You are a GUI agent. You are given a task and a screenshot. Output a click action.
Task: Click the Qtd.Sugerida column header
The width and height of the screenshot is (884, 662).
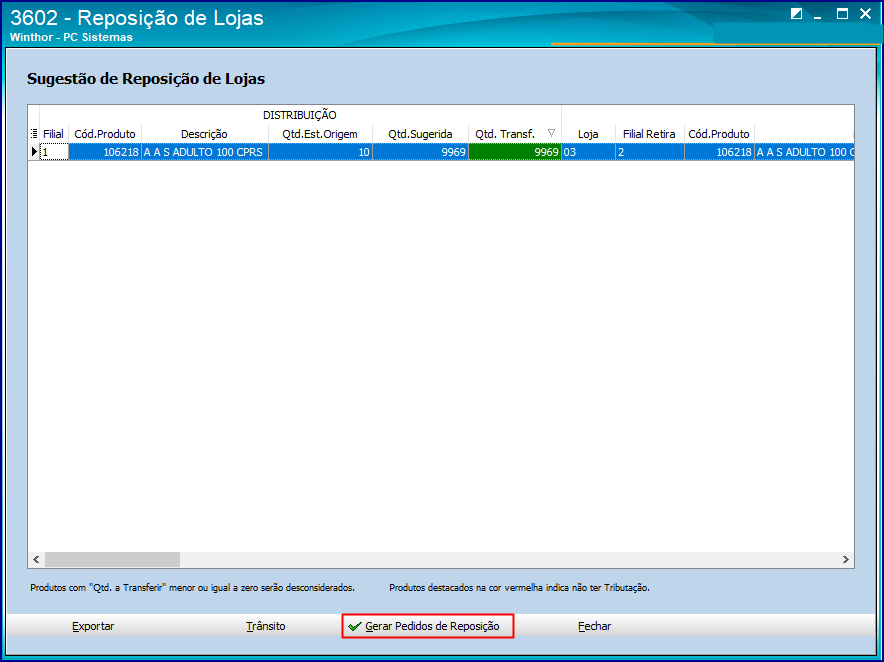[x=420, y=134]
